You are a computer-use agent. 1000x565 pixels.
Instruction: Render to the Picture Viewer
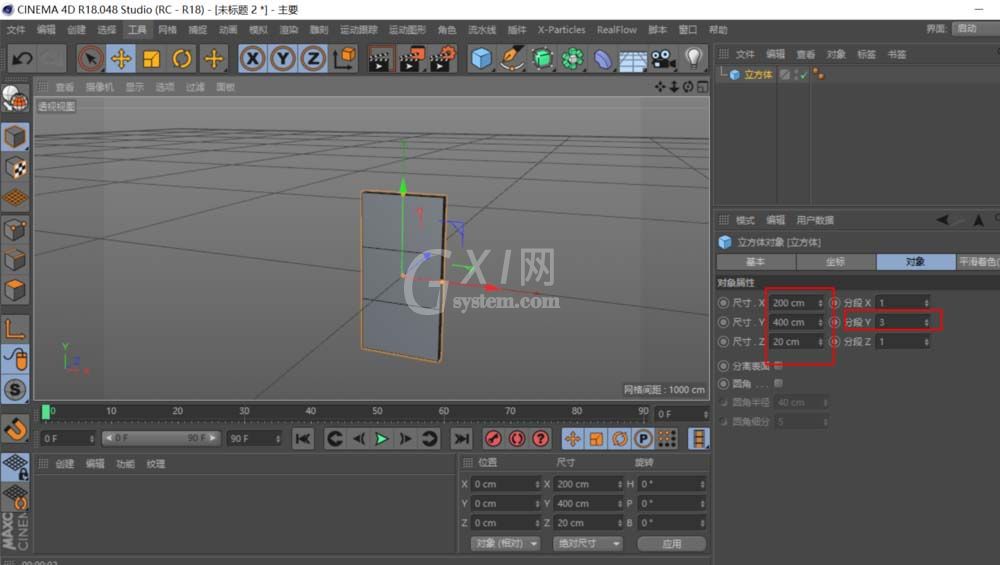tap(411, 59)
